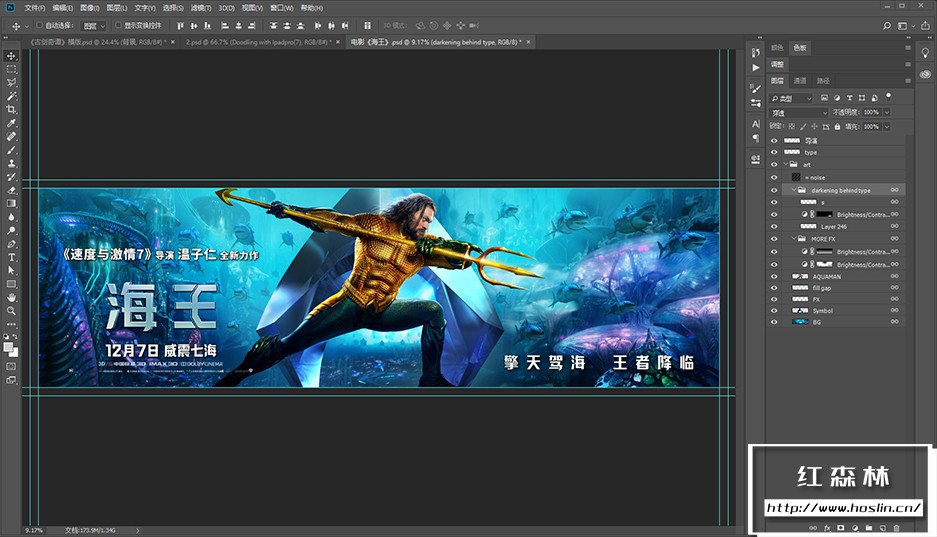
Task: Open the 滤镜(T) menu
Action: pos(201,8)
